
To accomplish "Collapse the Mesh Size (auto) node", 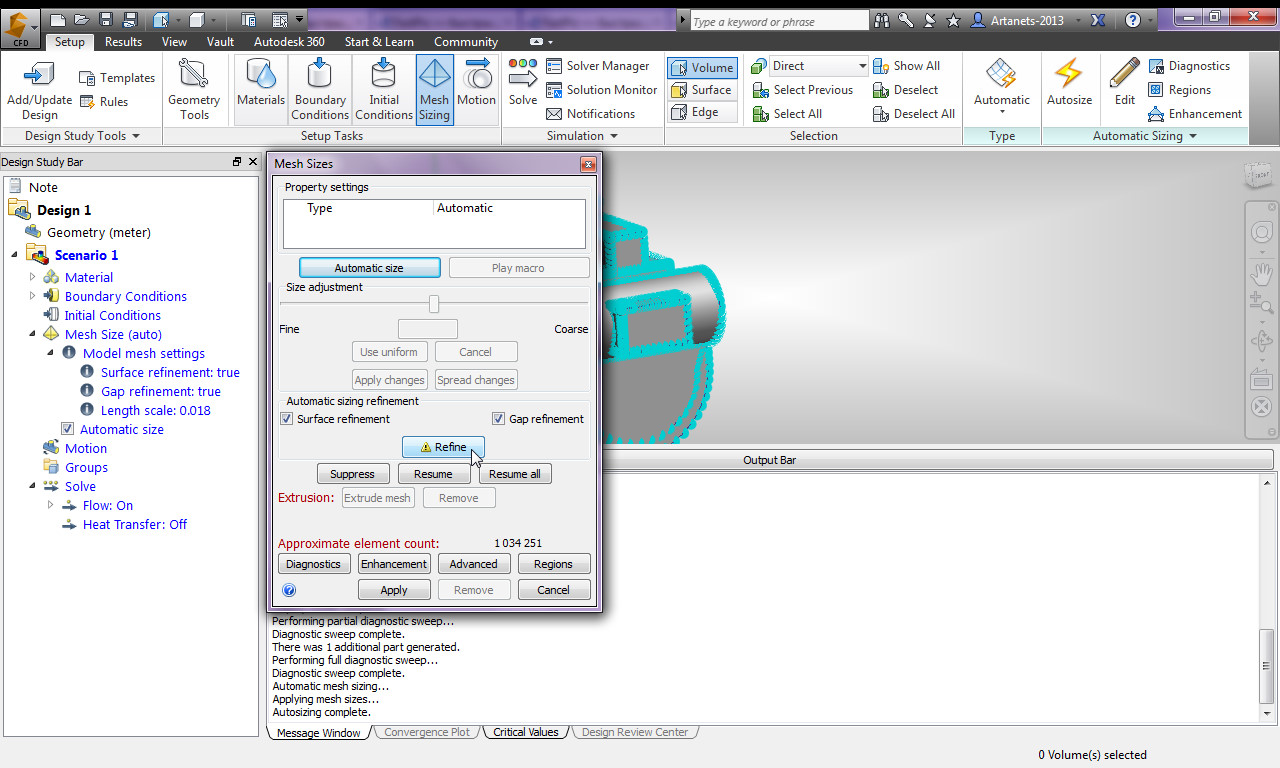I will pos(33,334).
